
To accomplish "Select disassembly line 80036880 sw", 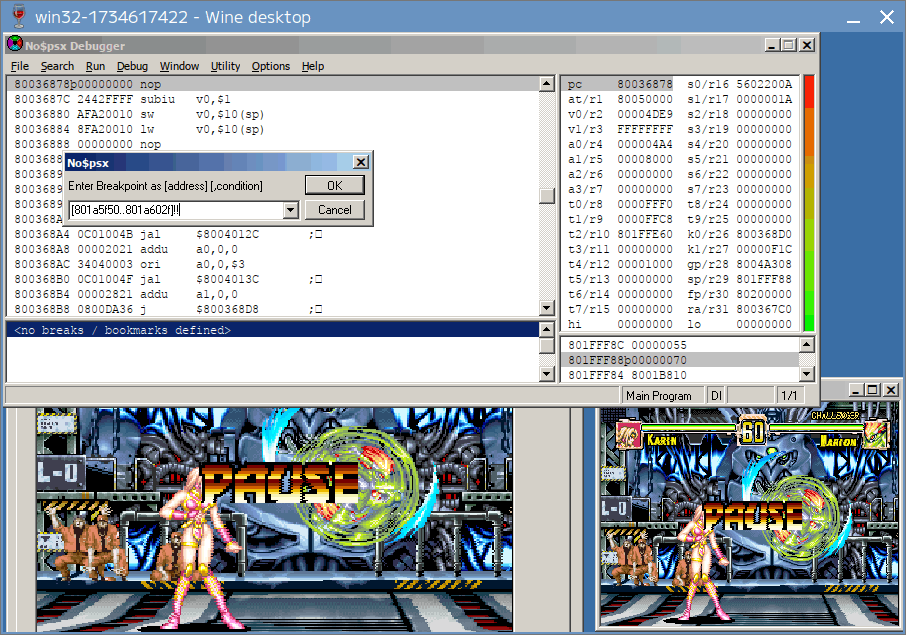I will tap(273, 114).
